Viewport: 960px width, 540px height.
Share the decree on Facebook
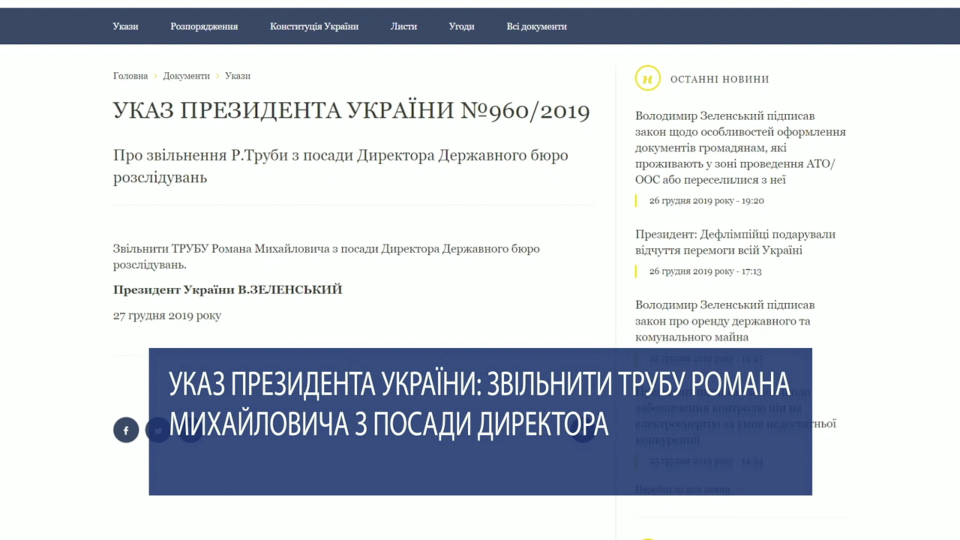[x=126, y=430]
